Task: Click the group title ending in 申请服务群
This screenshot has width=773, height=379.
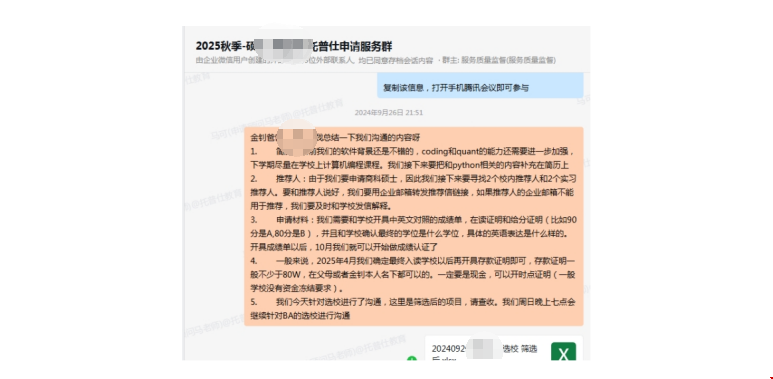Action: (294, 46)
